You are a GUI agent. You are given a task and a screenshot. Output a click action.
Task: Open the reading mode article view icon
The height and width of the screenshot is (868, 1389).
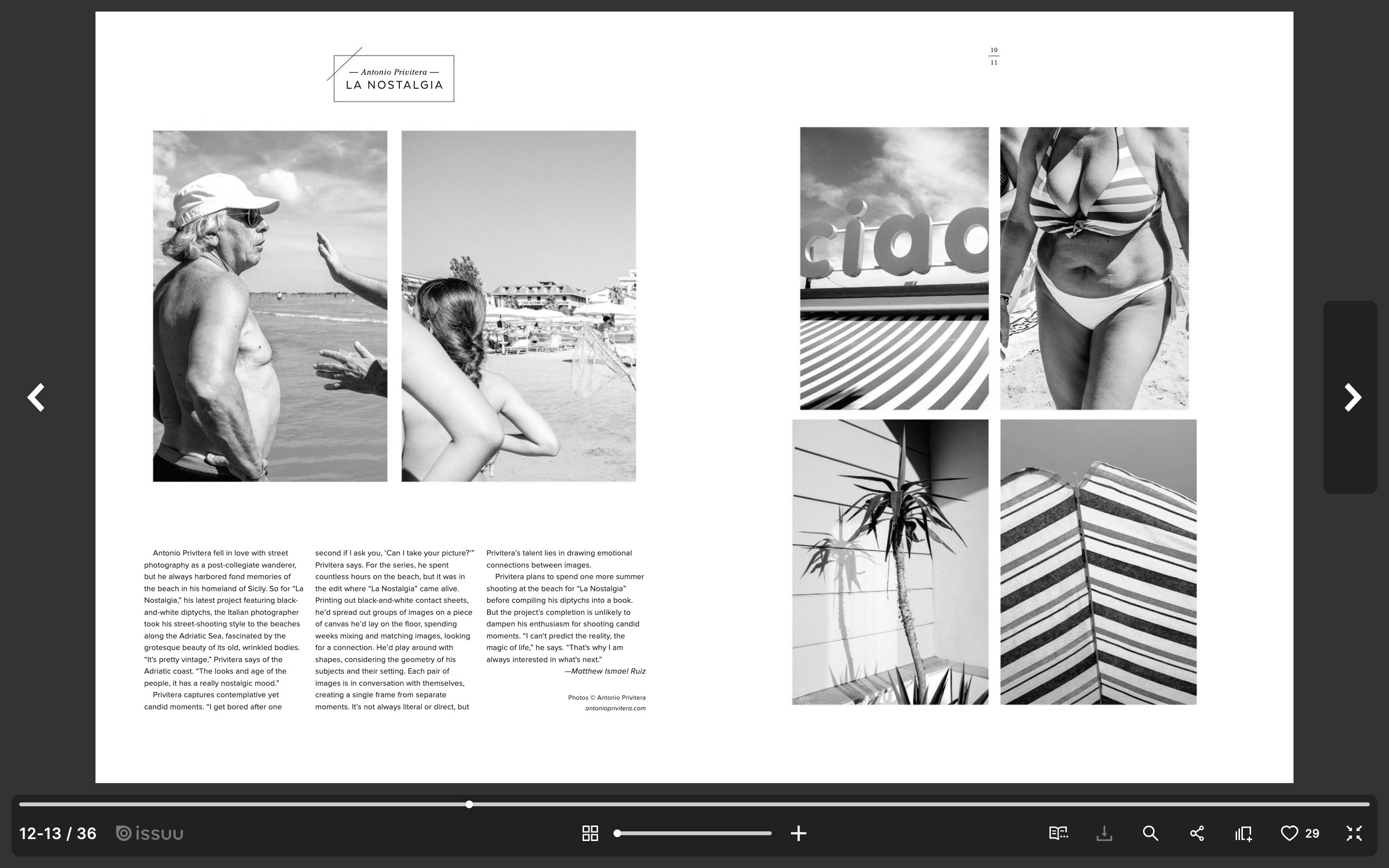(1058, 833)
